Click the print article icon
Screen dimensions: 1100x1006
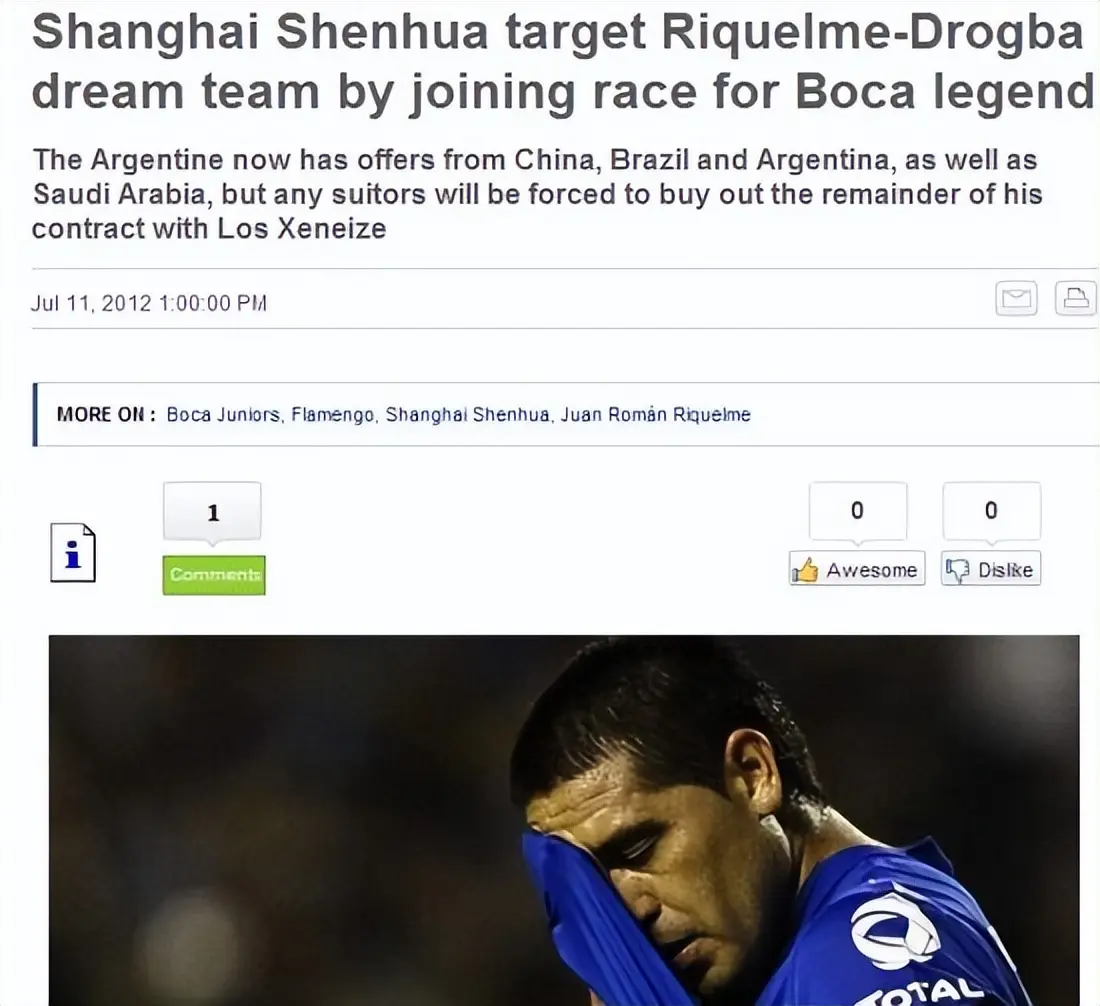pyautogui.click(x=1076, y=299)
